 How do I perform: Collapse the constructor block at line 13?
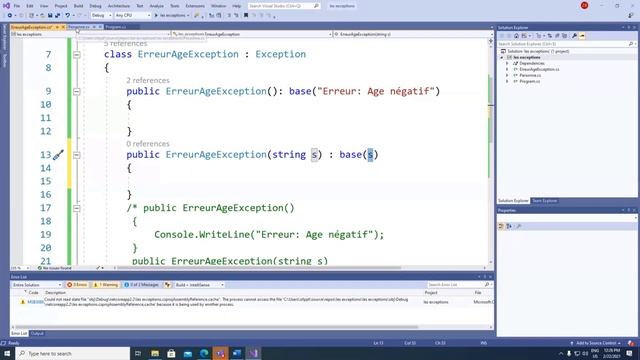coord(77,155)
